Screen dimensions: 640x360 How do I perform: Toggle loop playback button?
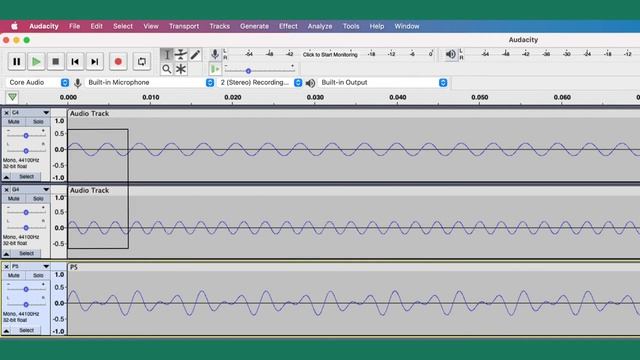pos(142,62)
